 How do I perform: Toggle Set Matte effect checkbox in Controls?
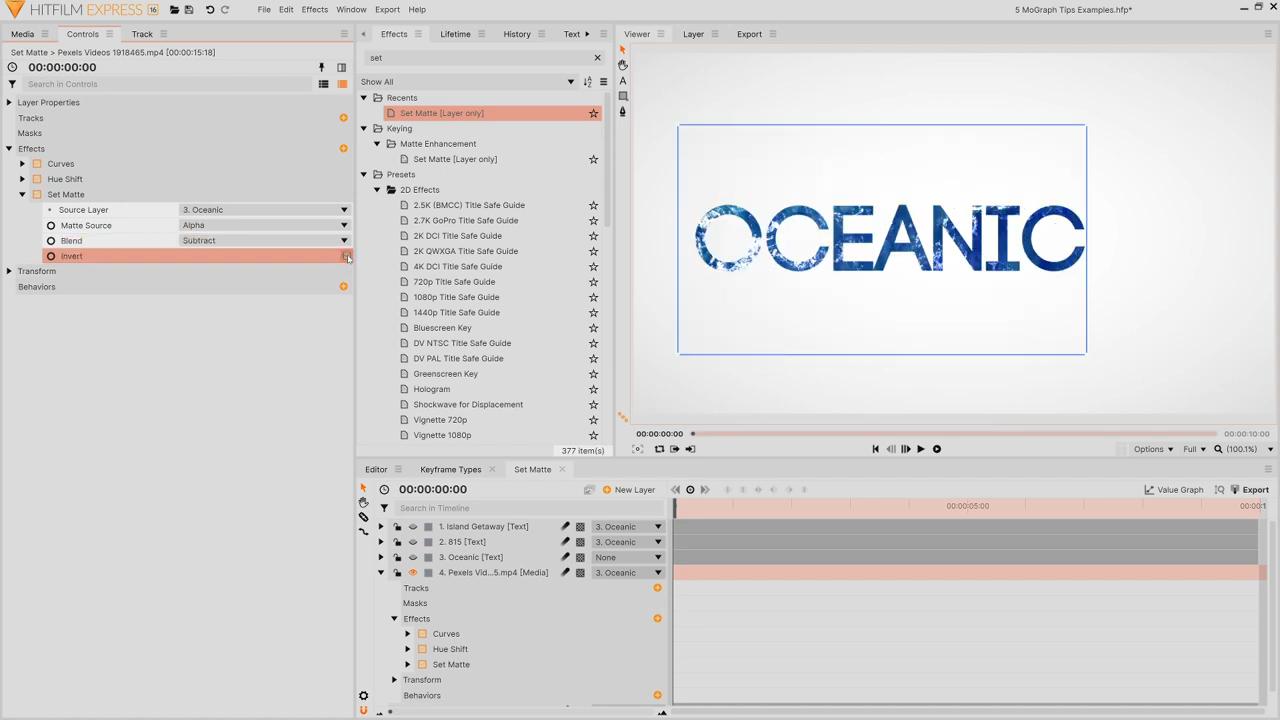click(37, 195)
